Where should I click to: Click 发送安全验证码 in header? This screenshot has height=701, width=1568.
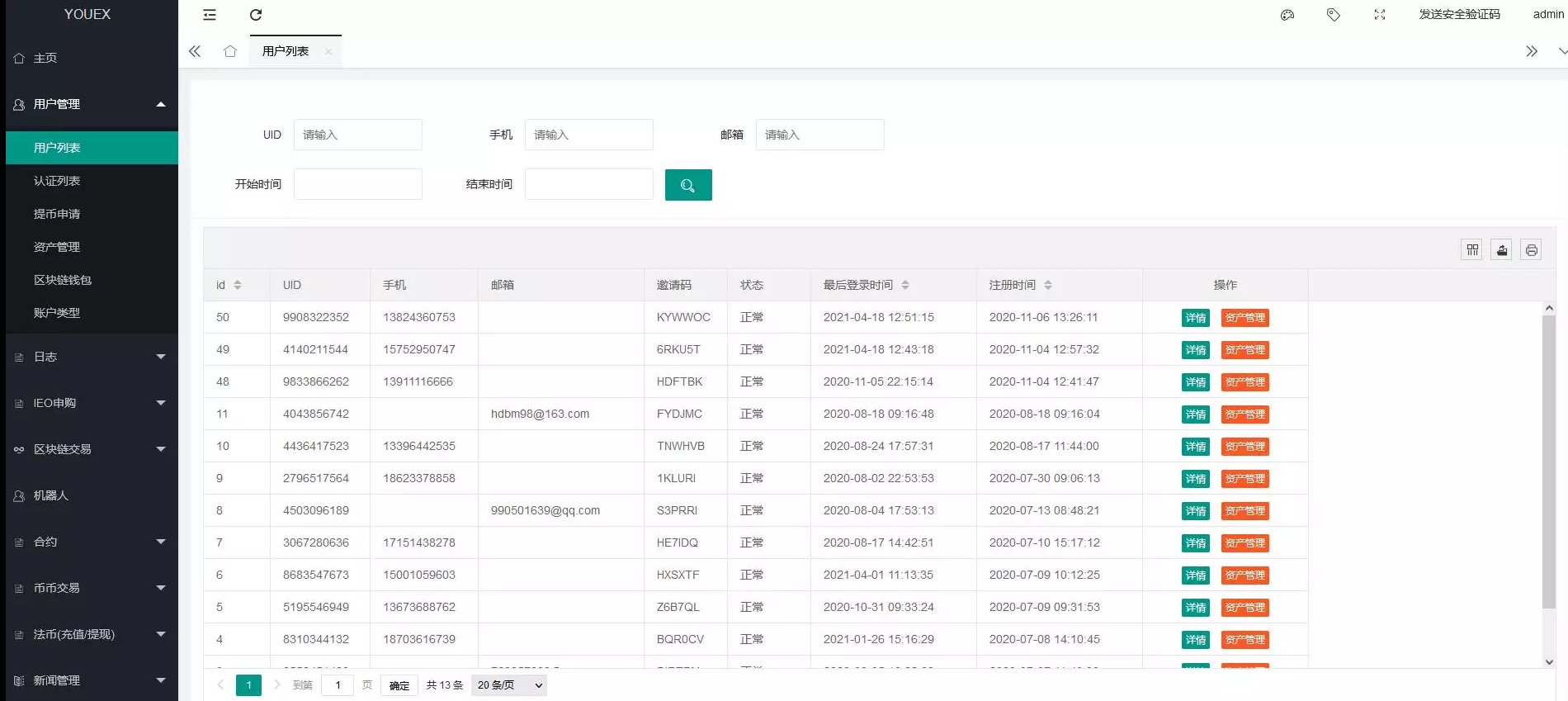(x=1459, y=14)
